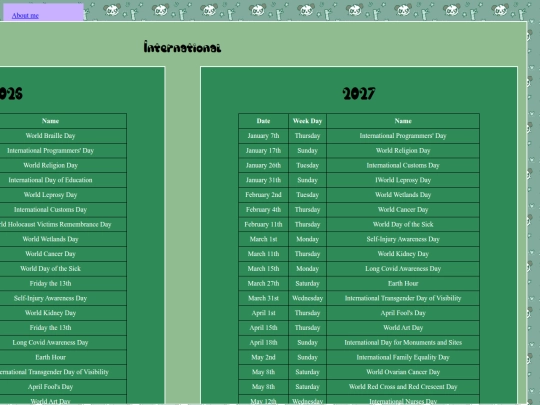Select the January 7th date cell
Image resolution: width=540 pixels, height=405 pixels.
tap(263, 136)
